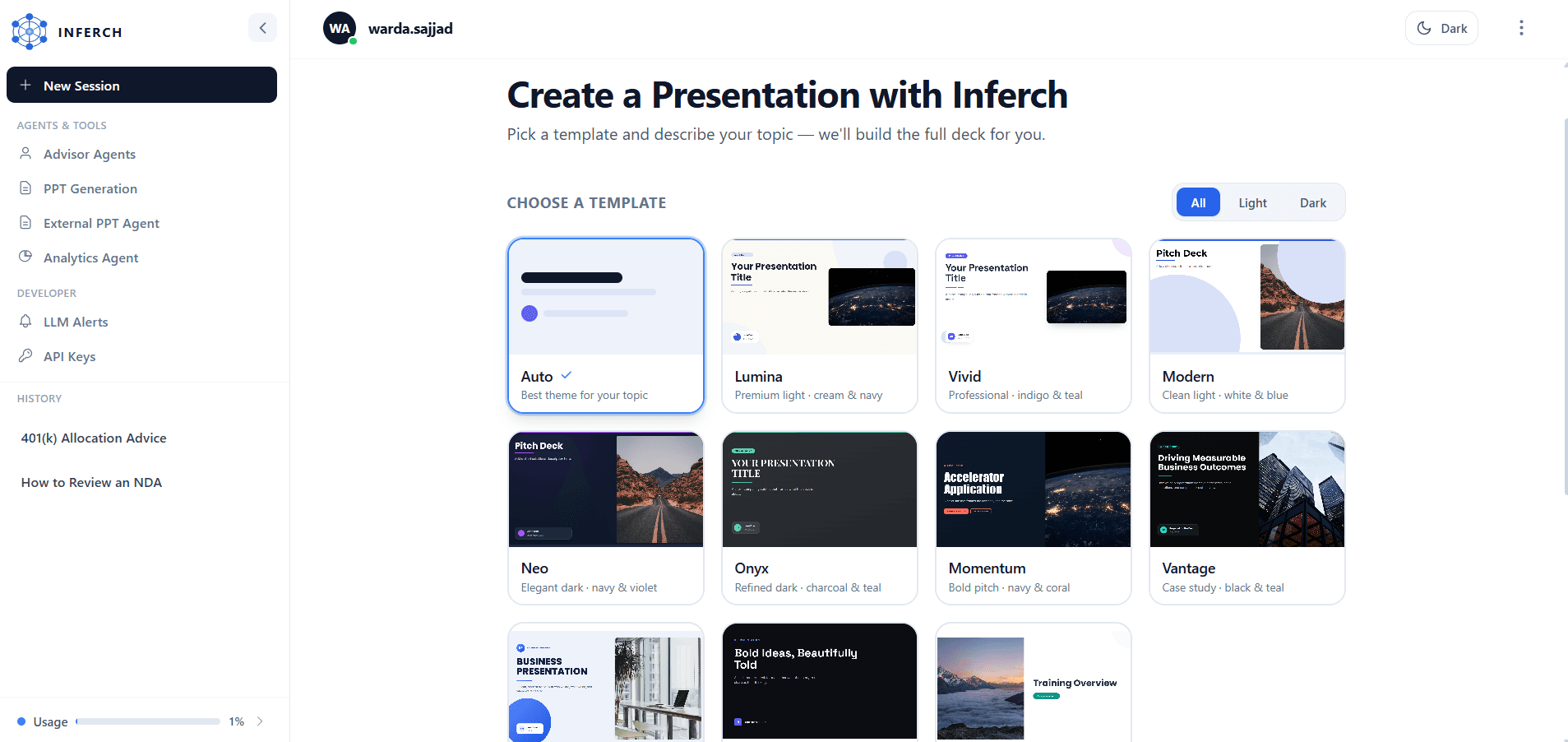
Task: Toggle Dark mode
Action: 1441,28
